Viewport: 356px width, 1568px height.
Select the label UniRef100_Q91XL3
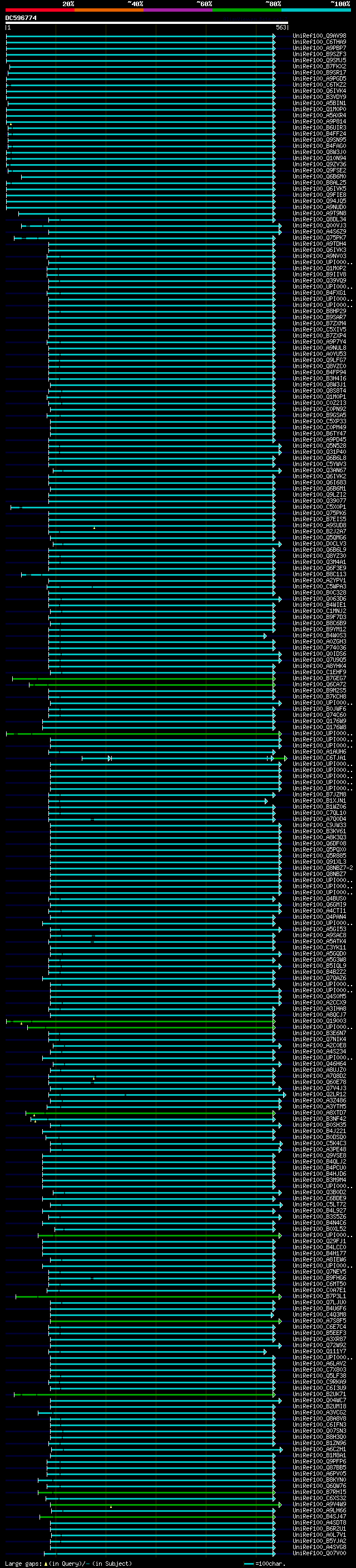319,862
